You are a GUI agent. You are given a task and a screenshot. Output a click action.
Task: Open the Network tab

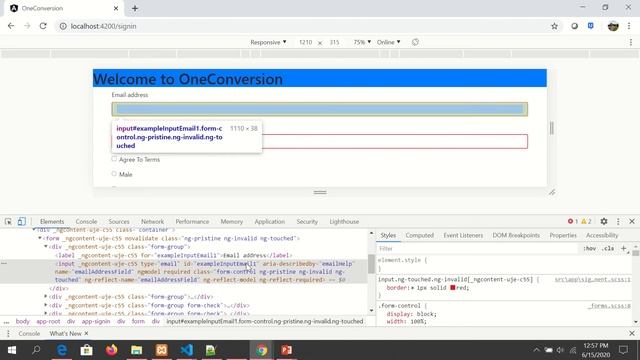pyautogui.click(x=152, y=221)
